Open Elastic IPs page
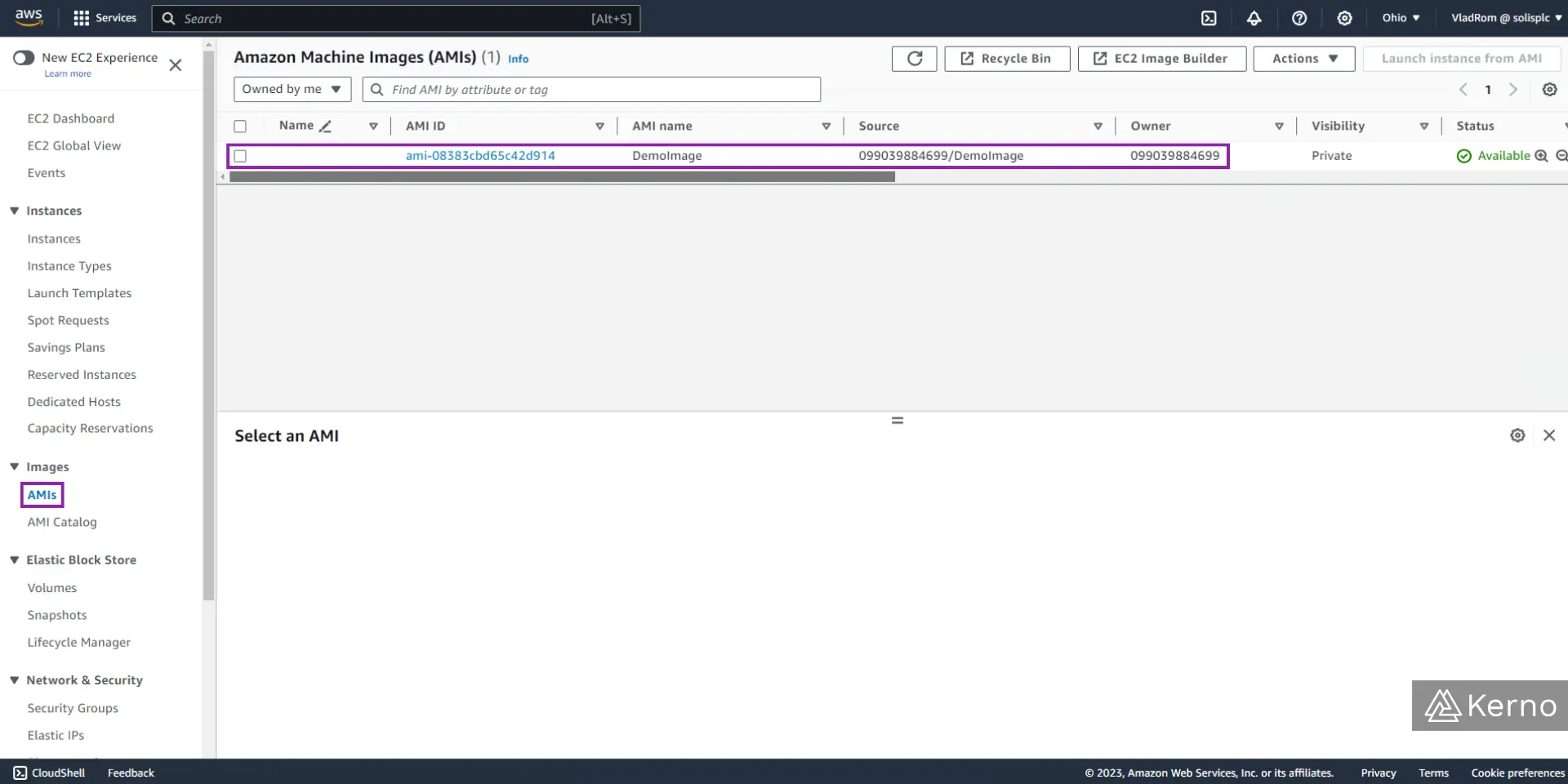Image resolution: width=1568 pixels, height=784 pixels. 56,735
